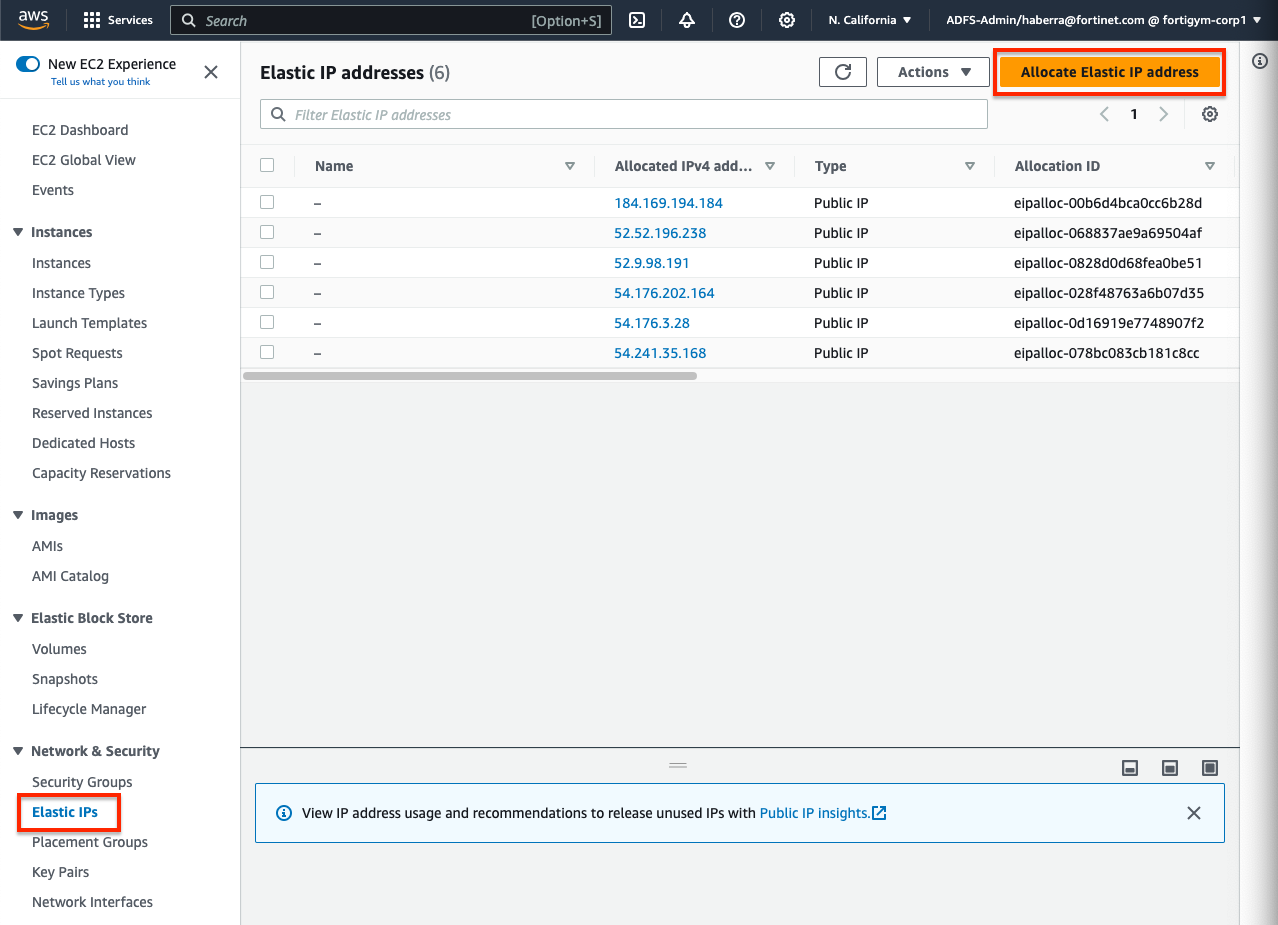Viewport: 1278px width, 925px height.
Task: Collapse the Elastic Block Store section
Action: (x=18, y=618)
